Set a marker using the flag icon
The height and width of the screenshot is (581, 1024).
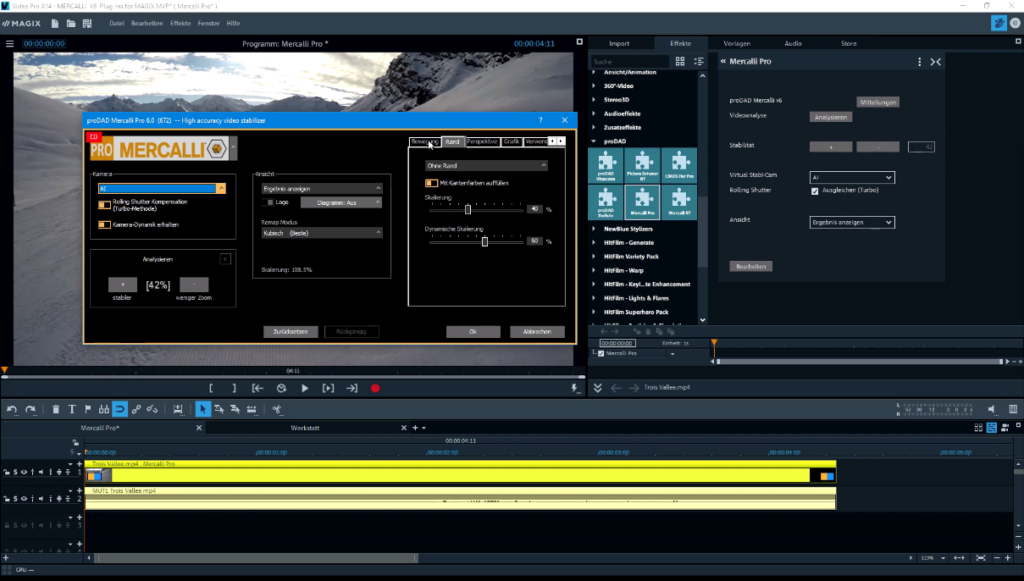tap(88, 409)
